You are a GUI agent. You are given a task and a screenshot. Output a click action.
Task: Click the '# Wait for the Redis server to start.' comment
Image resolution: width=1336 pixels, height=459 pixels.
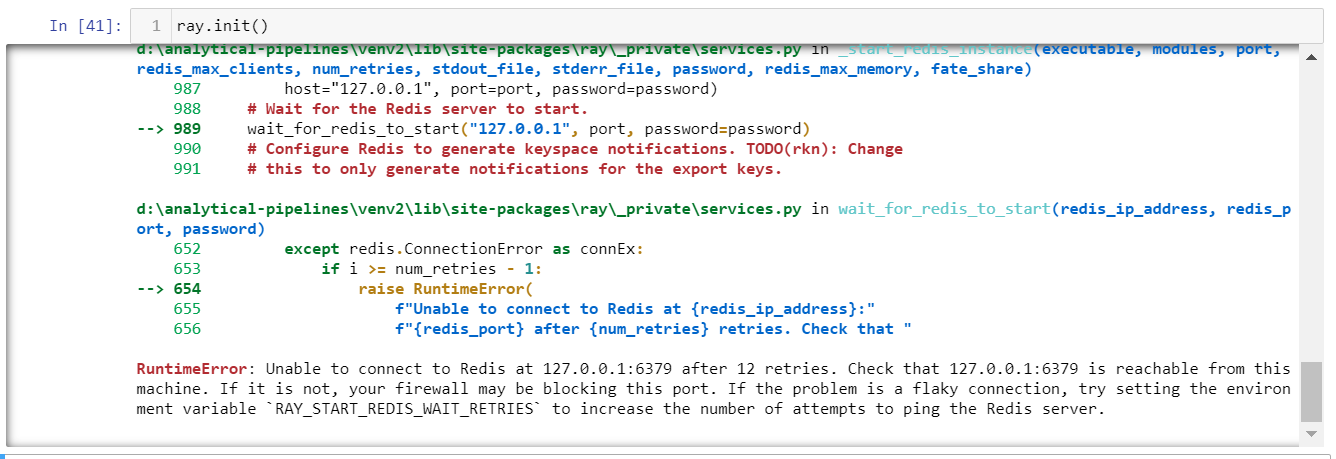coord(418,109)
